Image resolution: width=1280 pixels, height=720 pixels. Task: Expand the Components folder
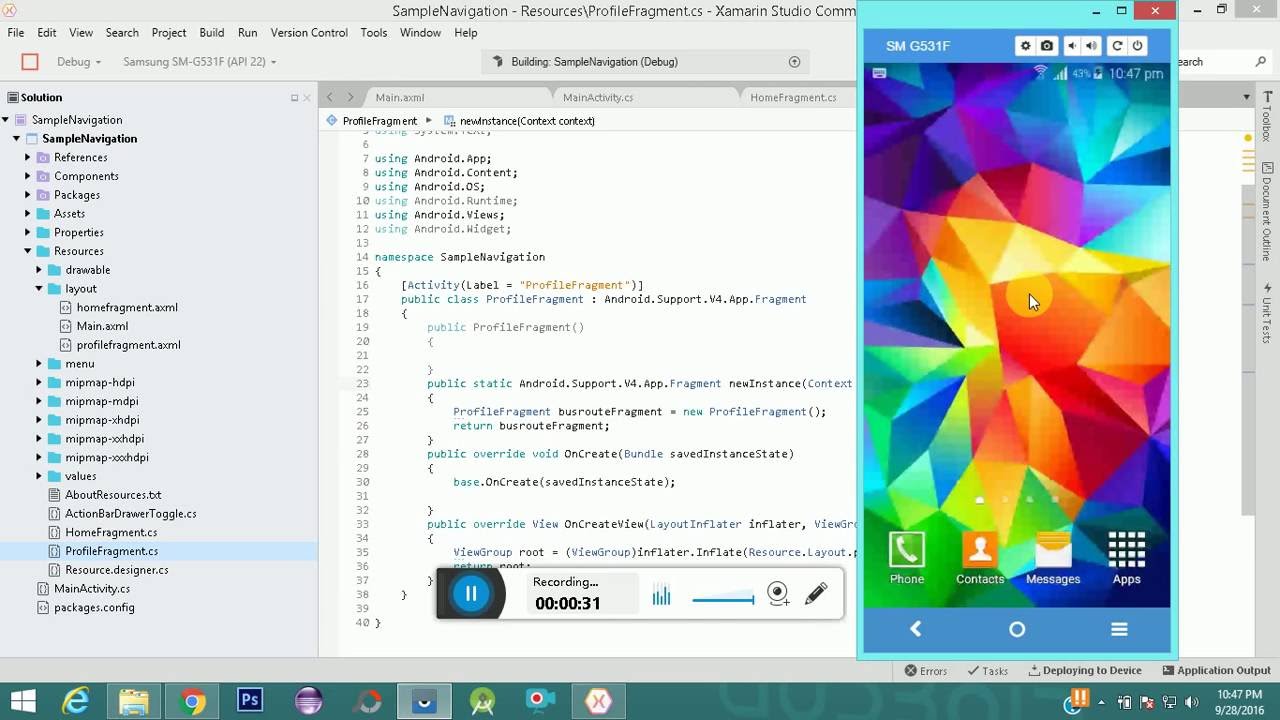(28, 177)
